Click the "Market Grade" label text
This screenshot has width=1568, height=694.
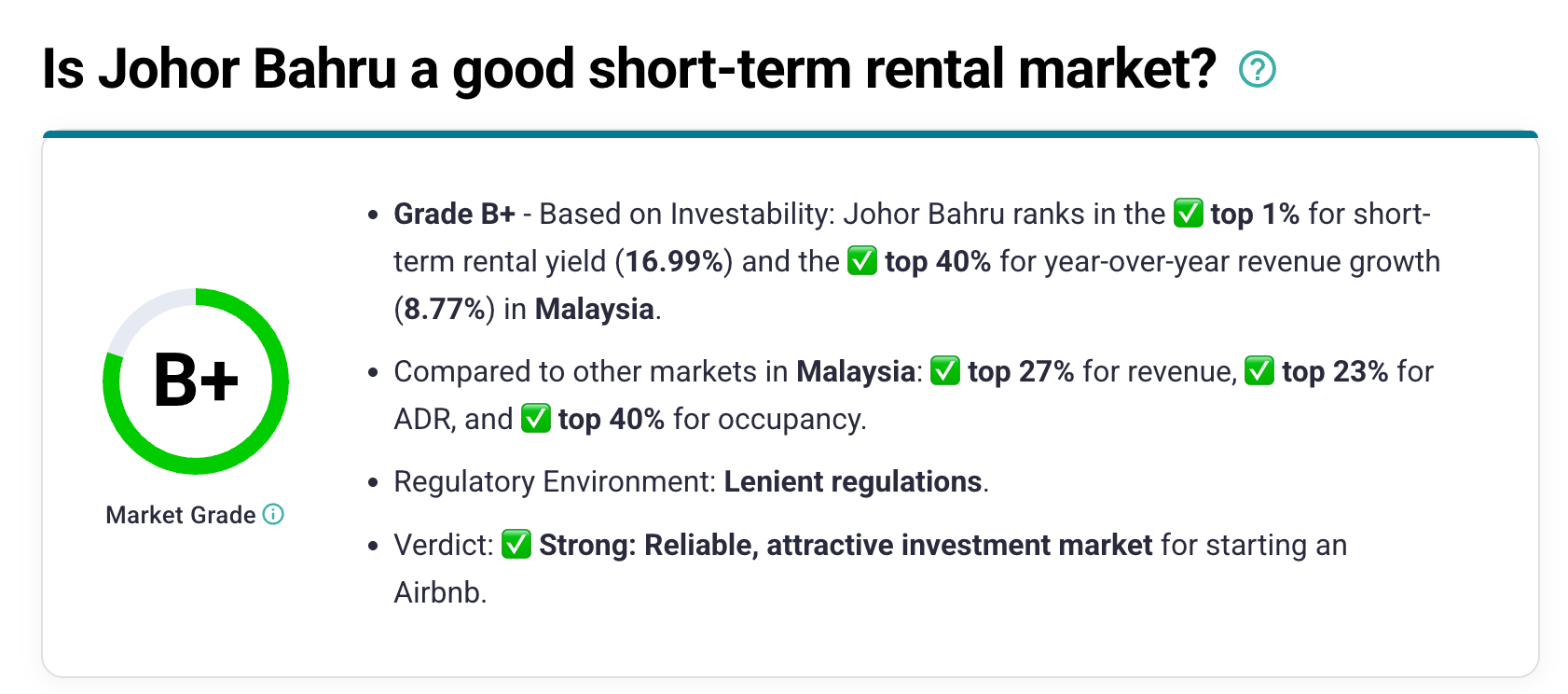(181, 515)
